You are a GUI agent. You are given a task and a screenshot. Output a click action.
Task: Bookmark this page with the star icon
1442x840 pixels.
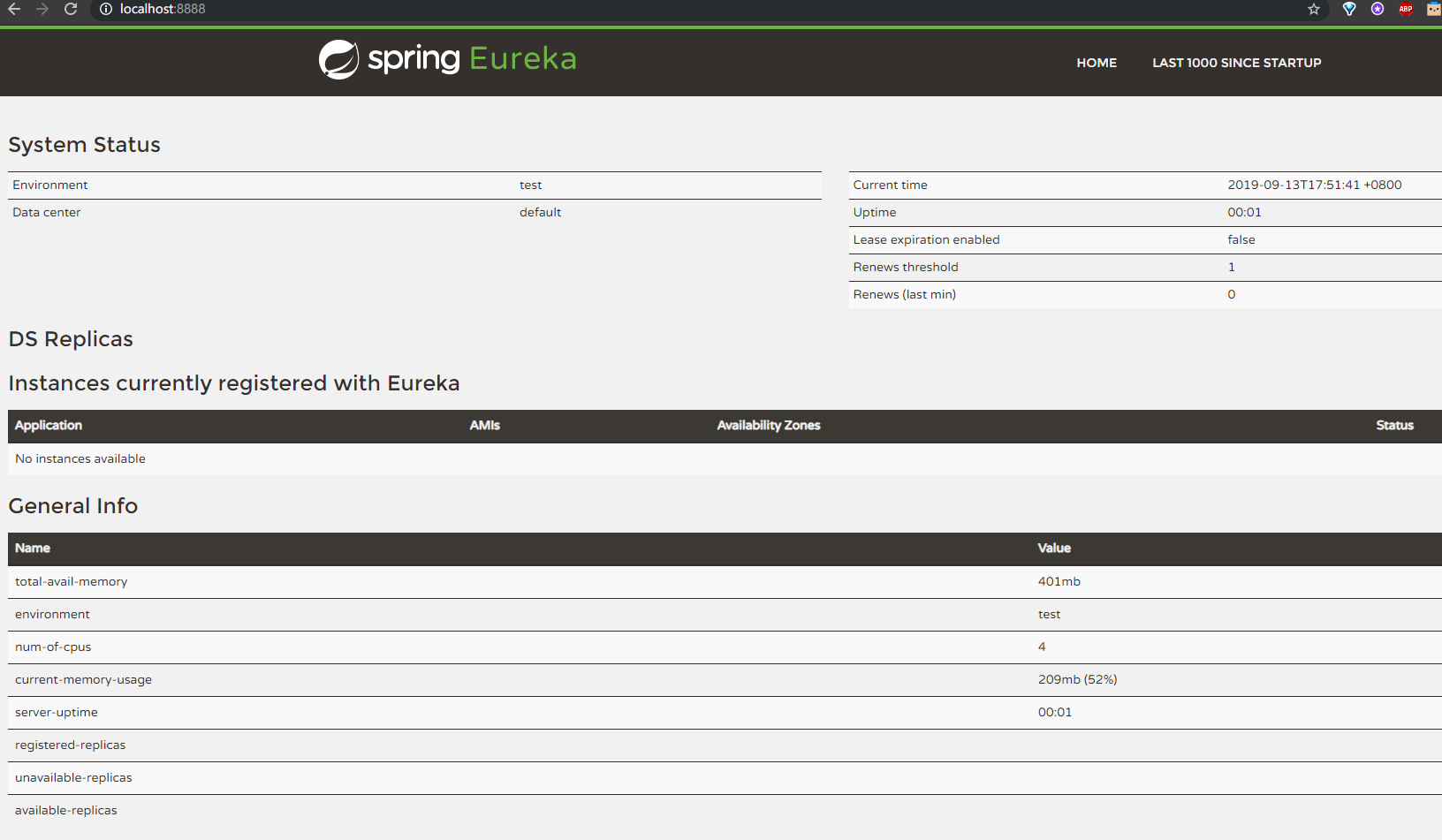tap(1314, 9)
